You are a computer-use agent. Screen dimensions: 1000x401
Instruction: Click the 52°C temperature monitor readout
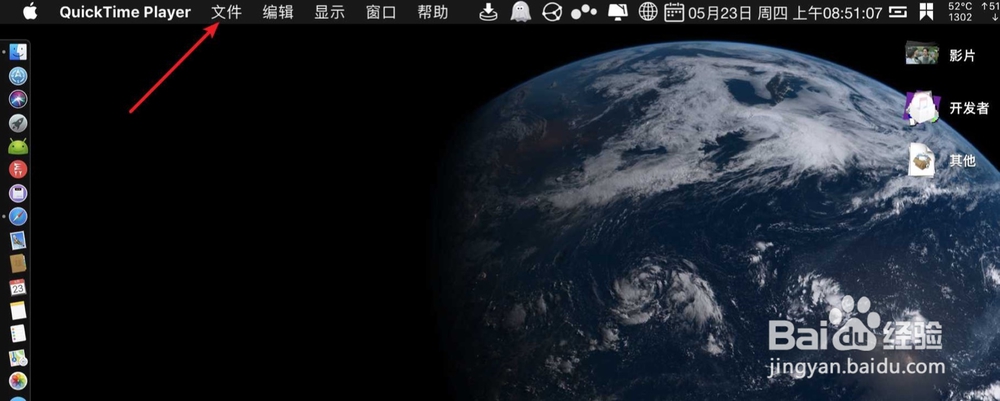(960, 11)
